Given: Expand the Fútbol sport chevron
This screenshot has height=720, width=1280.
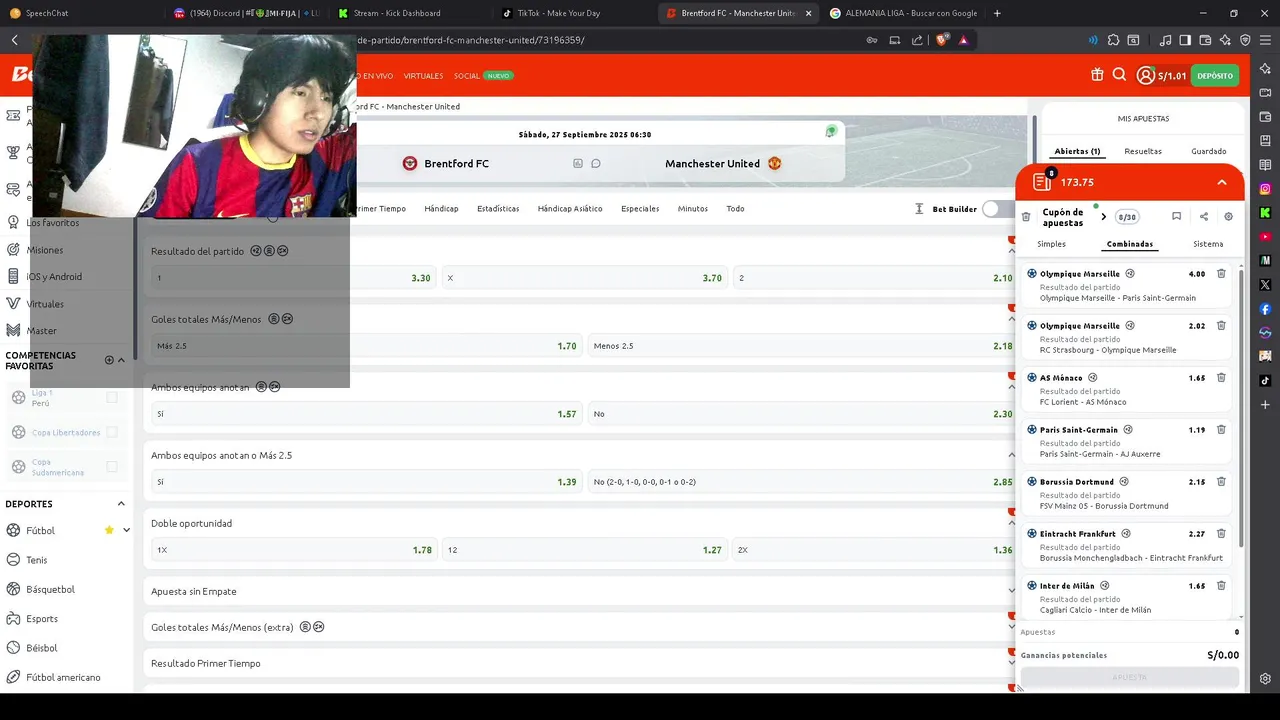Looking at the screenshot, I should click(126, 530).
